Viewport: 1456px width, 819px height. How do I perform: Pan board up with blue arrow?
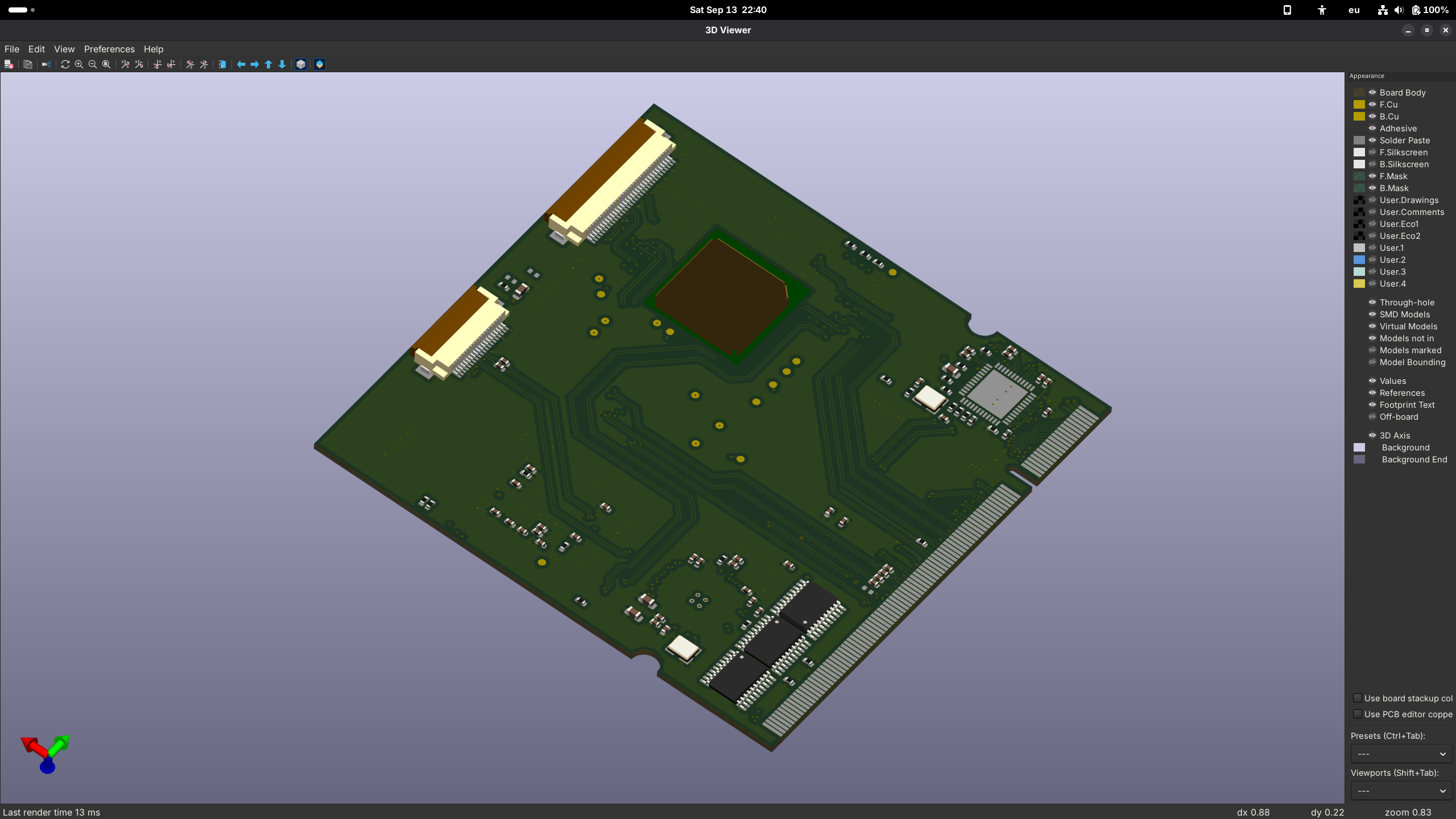(268, 64)
